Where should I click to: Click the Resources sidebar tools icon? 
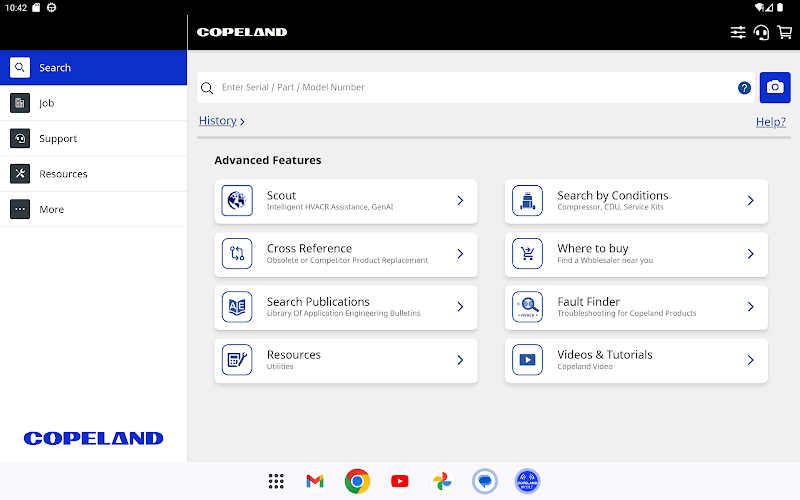(x=20, y=173)
